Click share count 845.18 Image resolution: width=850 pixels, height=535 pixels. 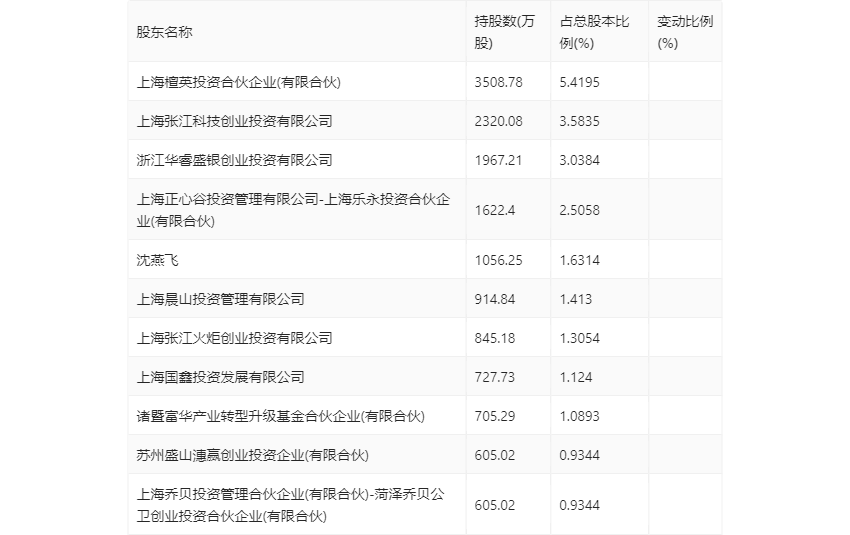(x=495, y=338)
